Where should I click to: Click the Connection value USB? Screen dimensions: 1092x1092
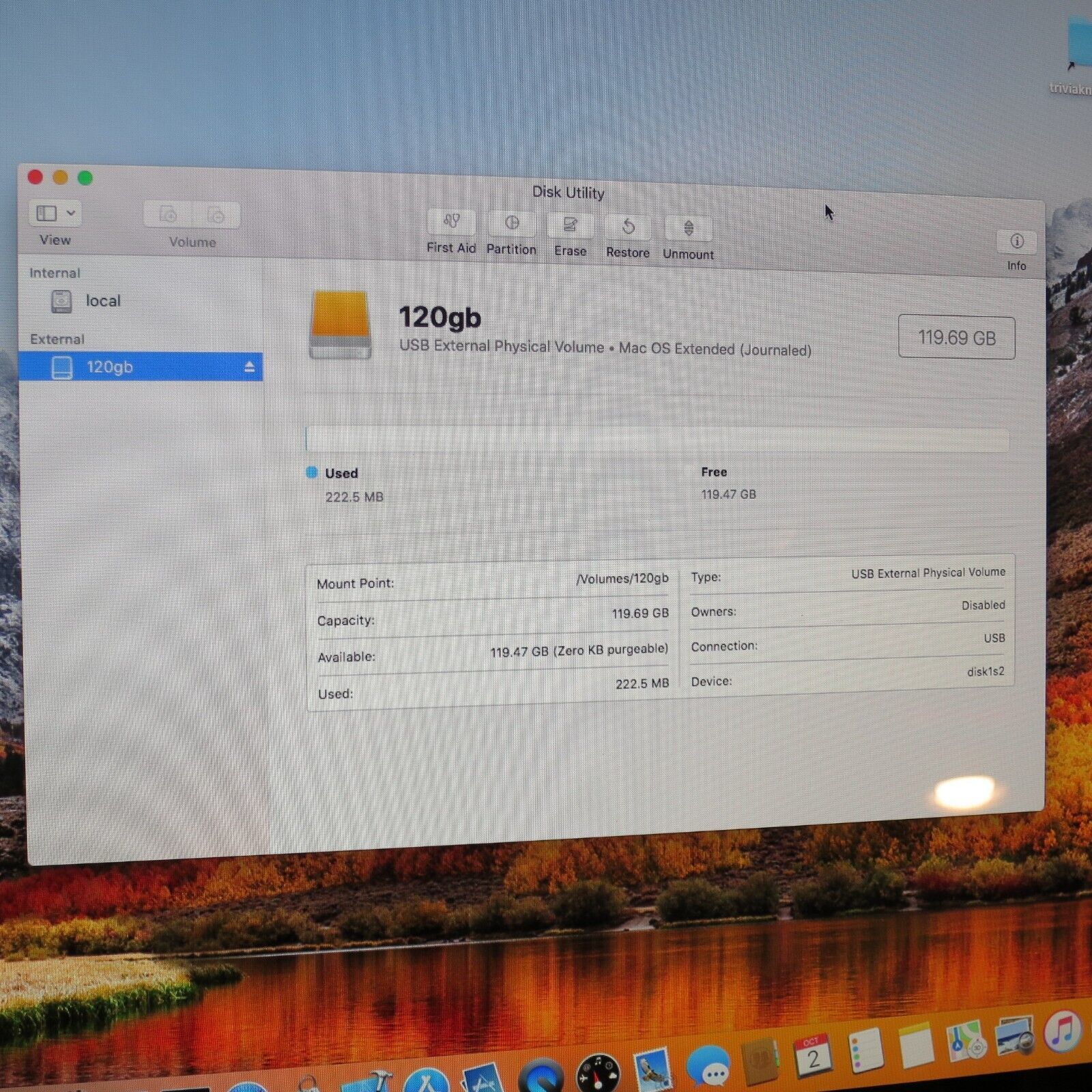[994, 638]
